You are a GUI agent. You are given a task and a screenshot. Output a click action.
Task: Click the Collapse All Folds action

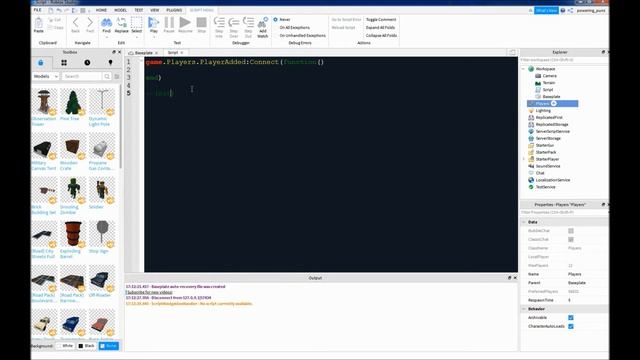tap(381, 36)
